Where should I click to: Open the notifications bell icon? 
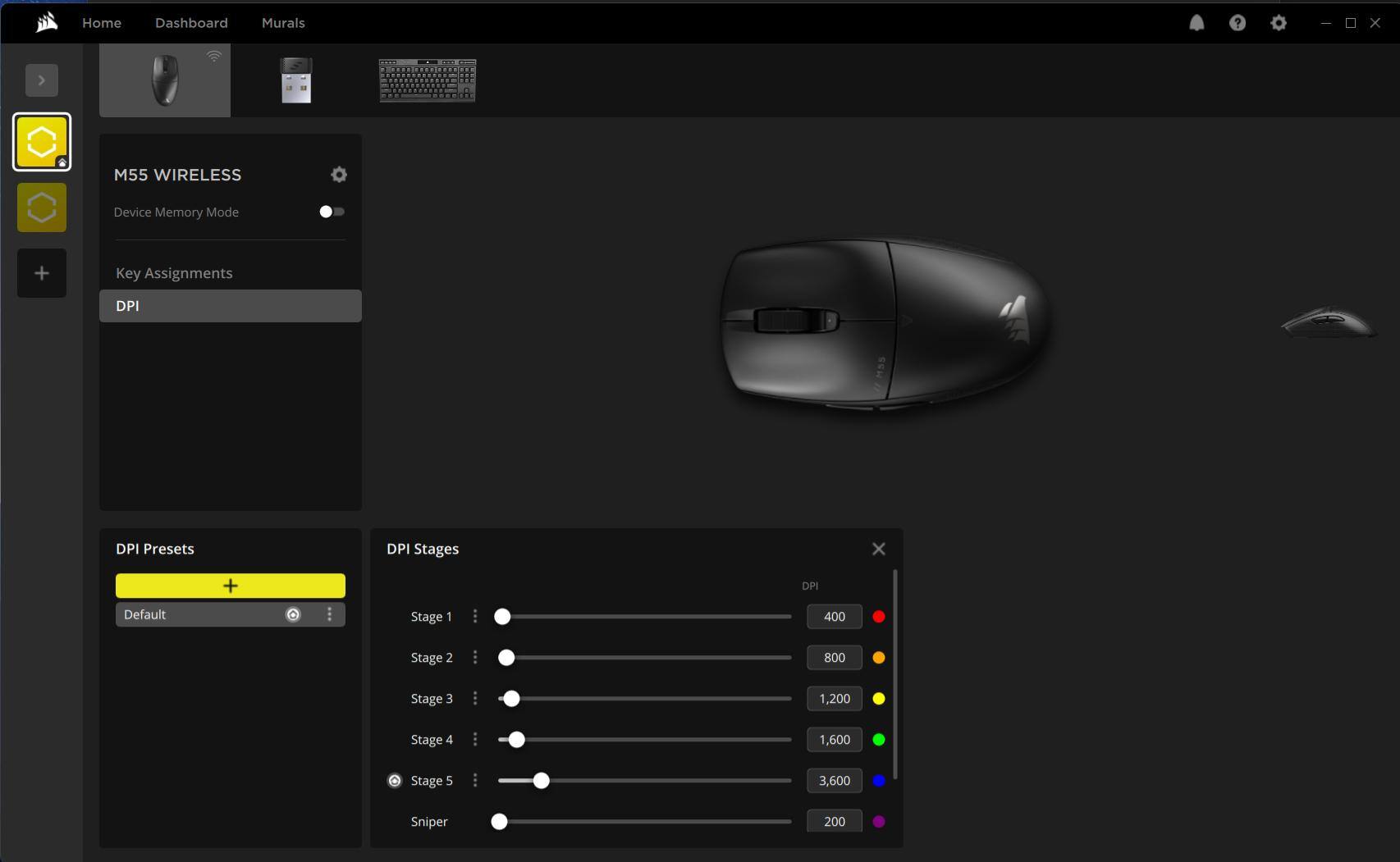pos(1196,23)
